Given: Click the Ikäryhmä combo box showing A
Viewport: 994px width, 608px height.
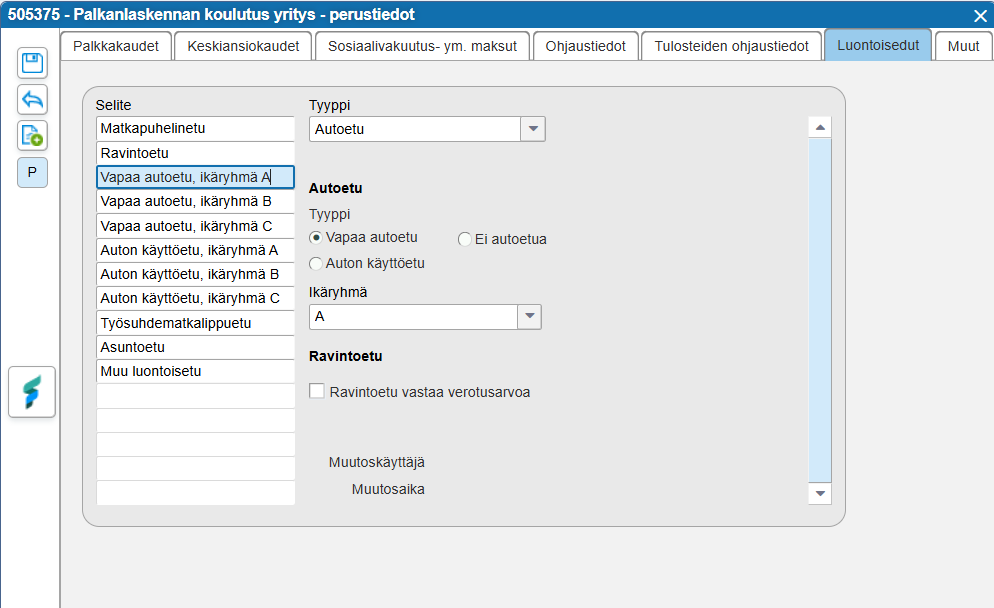Looking at the screenshot, I should click(x=425, y=316).
